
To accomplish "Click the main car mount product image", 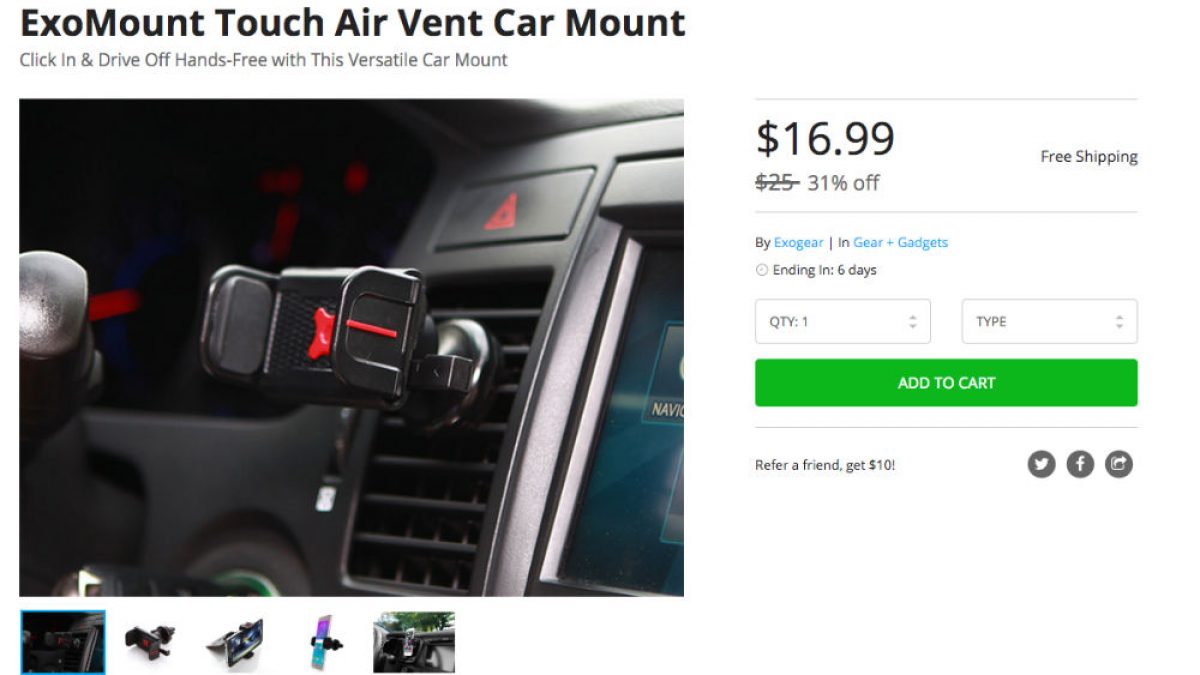I will point(351,347).
